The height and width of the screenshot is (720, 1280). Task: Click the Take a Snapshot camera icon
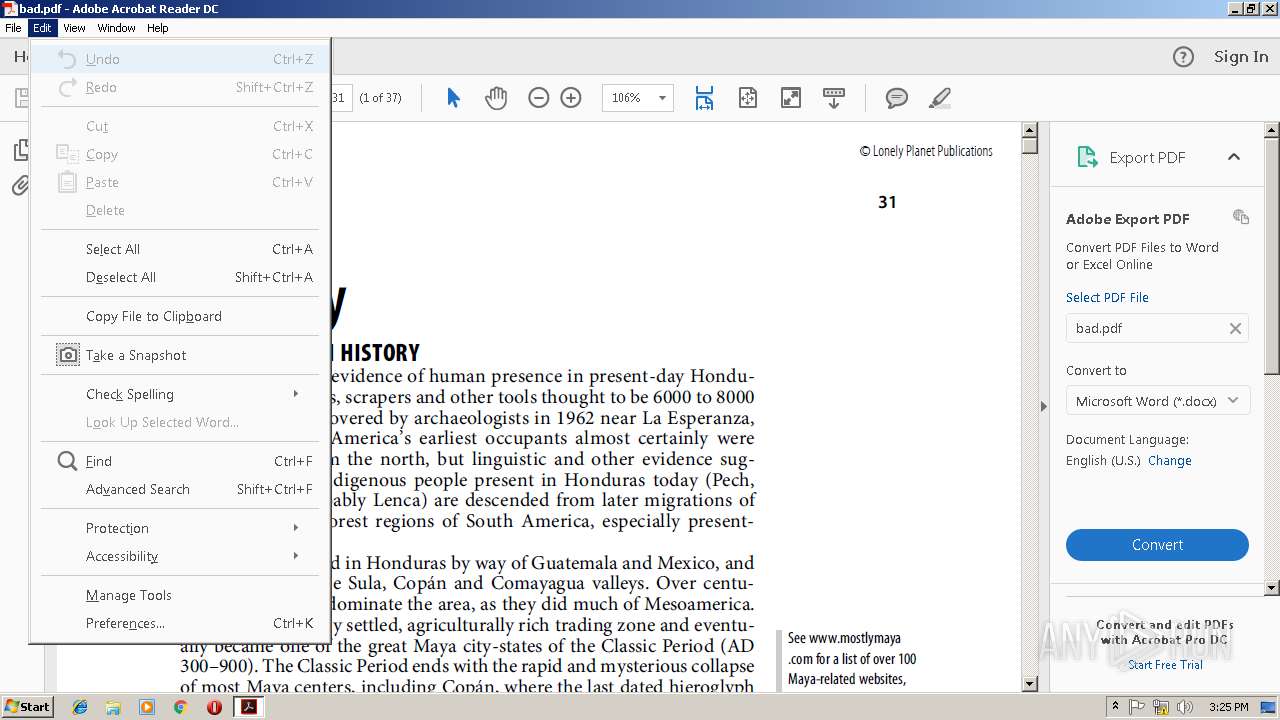coord(67,355)
